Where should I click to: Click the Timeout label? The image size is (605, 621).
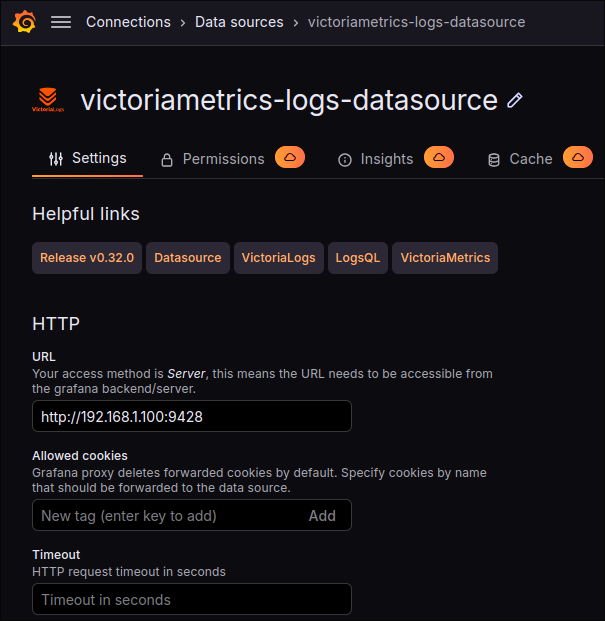pyautogui.click(x=56, y=555)
